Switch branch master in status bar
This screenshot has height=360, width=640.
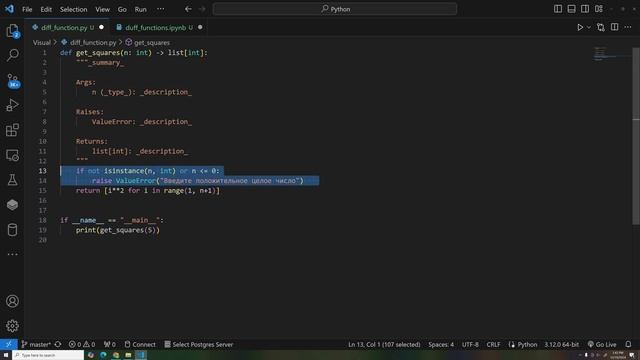[x=36, y=344]
